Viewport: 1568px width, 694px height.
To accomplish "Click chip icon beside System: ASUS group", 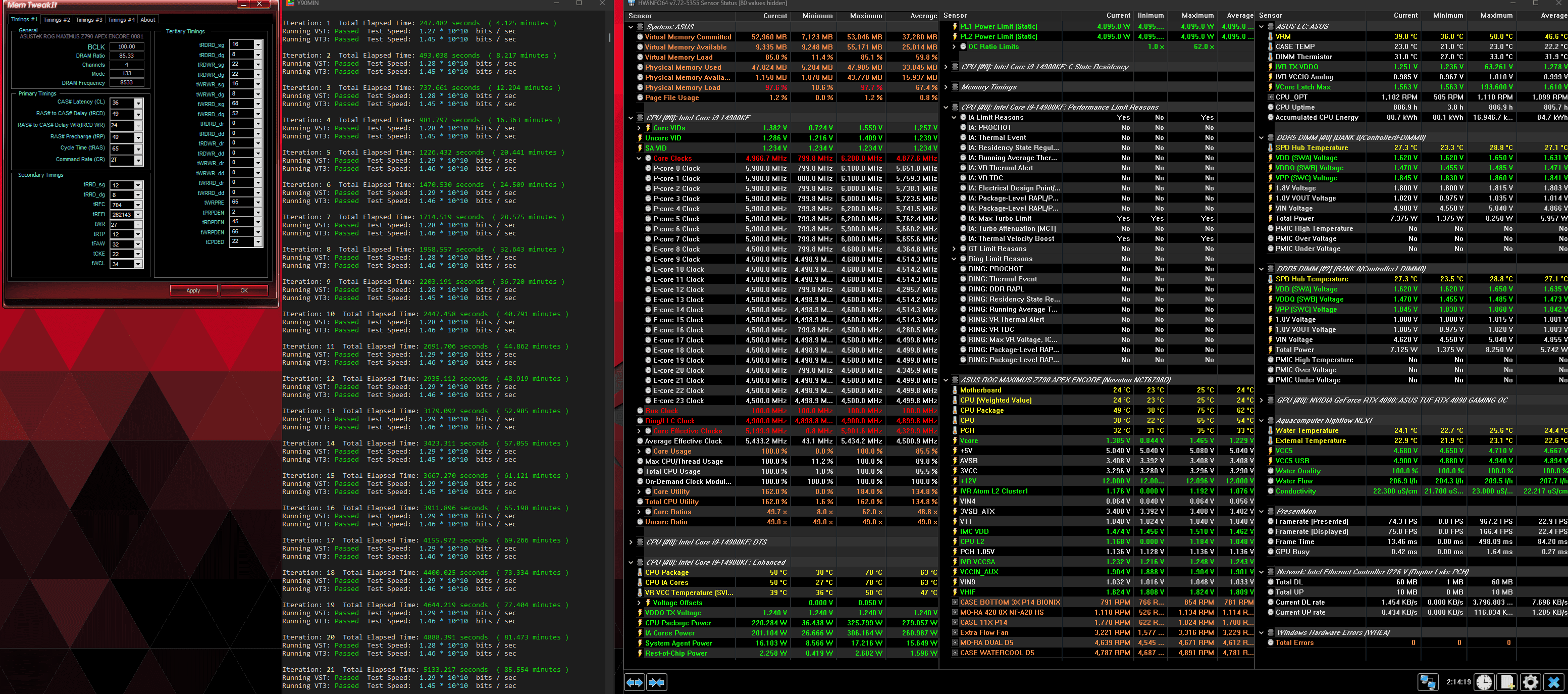I will click(x=640, y=27).
